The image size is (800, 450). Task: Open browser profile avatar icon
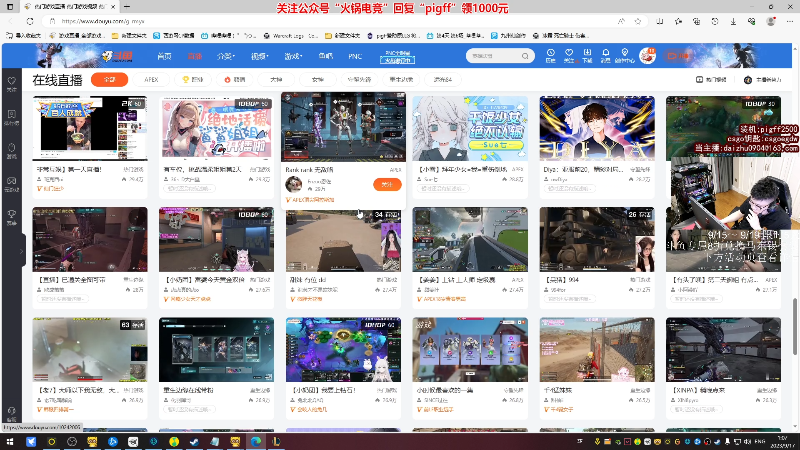pos(771,21)
